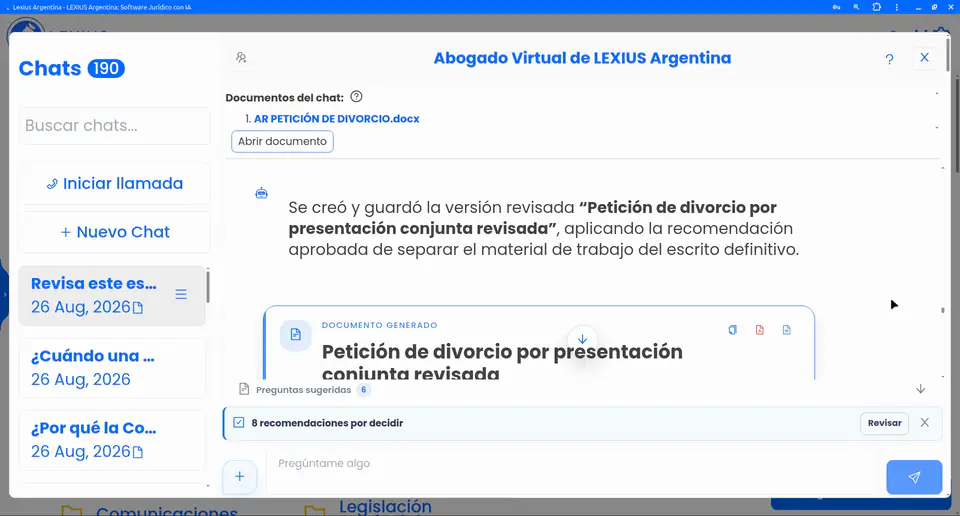Click the plus attach button beside the message box
The height and width of the screenshot is (516, 960).
(x=239, y=476)
